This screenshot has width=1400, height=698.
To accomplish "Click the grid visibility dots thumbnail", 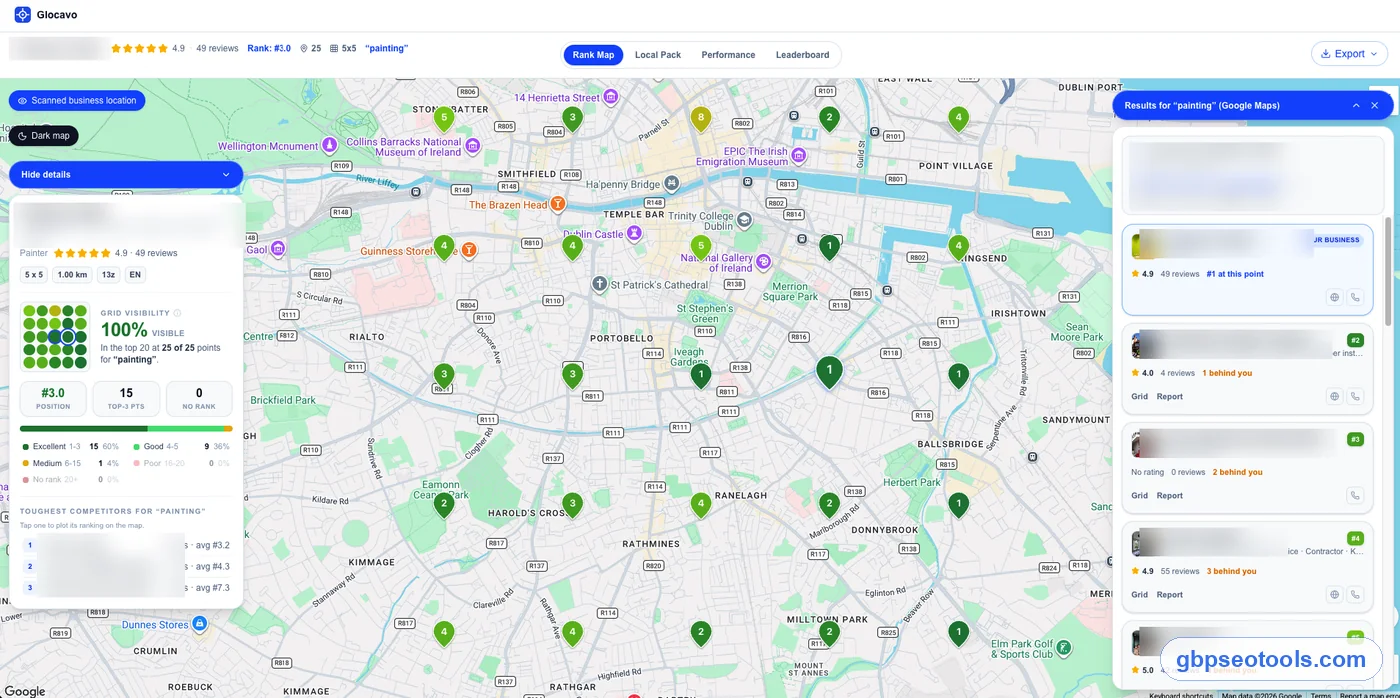I will pos(55,337).
